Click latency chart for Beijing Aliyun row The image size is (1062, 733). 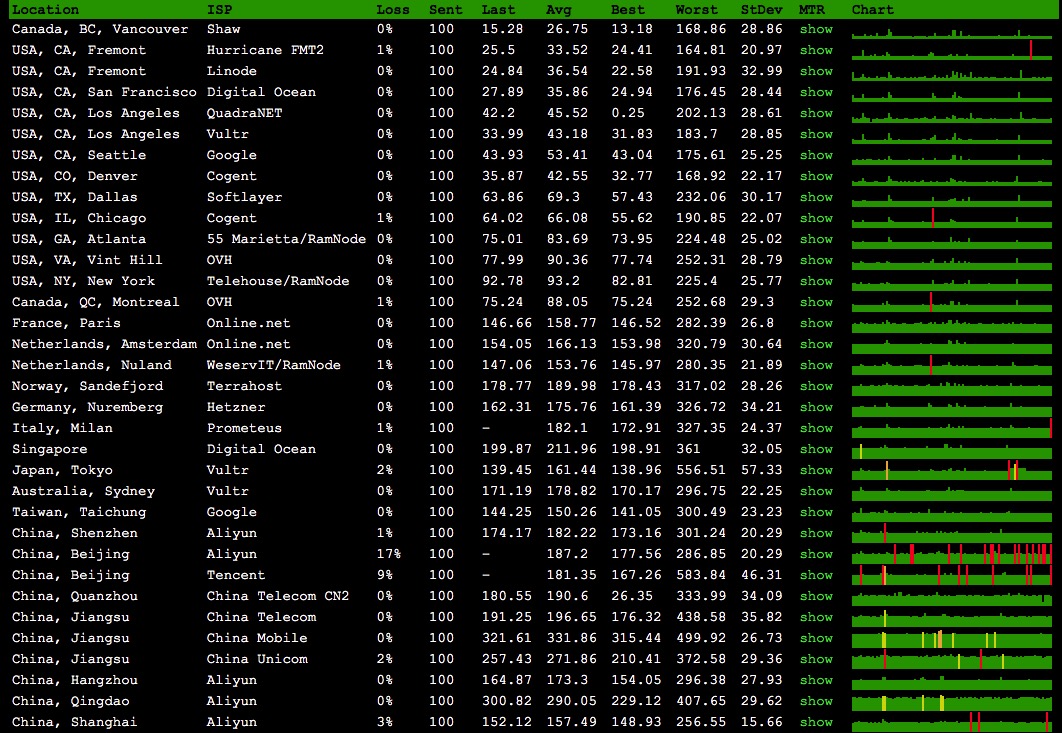click(952, 554)
